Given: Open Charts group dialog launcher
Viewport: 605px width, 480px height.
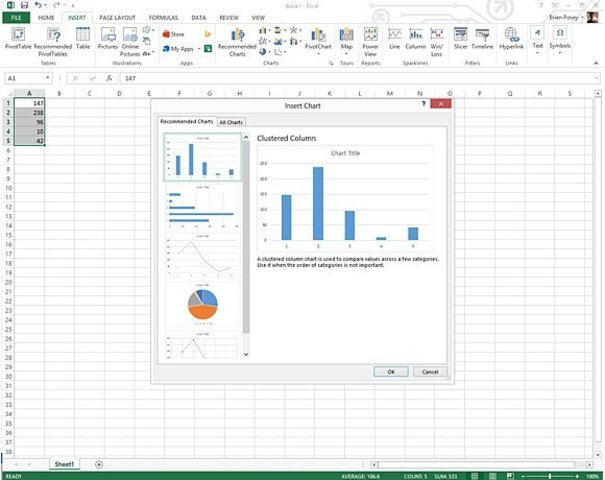Looking at the screenshot, I should click(331, 63).
